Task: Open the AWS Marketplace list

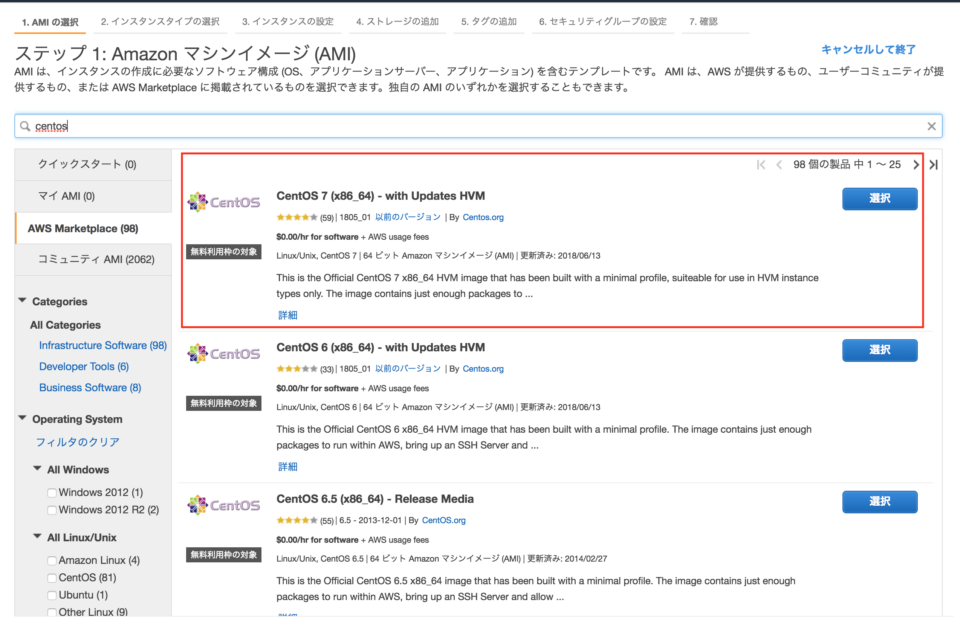Action: tap(93, 228)
